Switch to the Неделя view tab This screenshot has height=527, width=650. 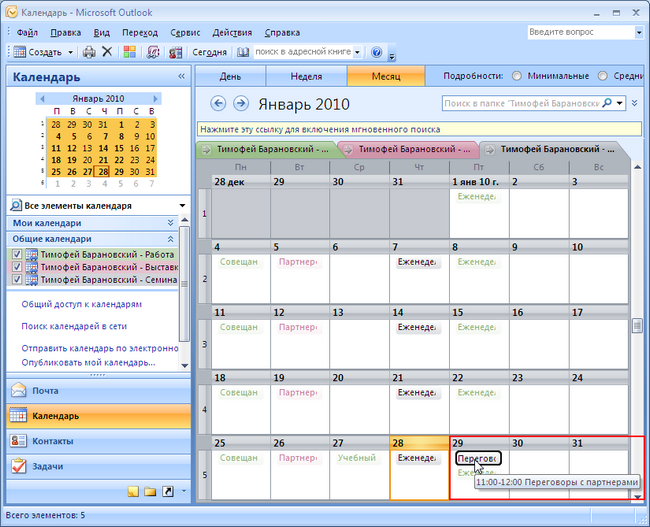coord(306,76)
